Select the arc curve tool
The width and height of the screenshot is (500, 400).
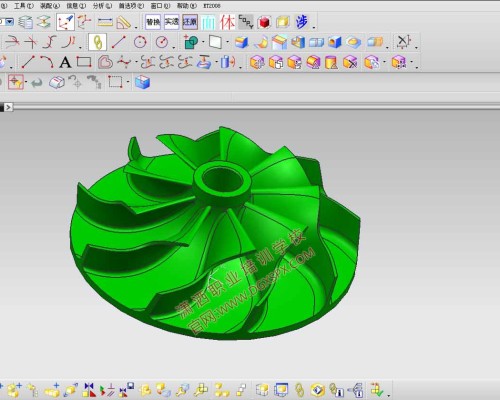point(47,62)
